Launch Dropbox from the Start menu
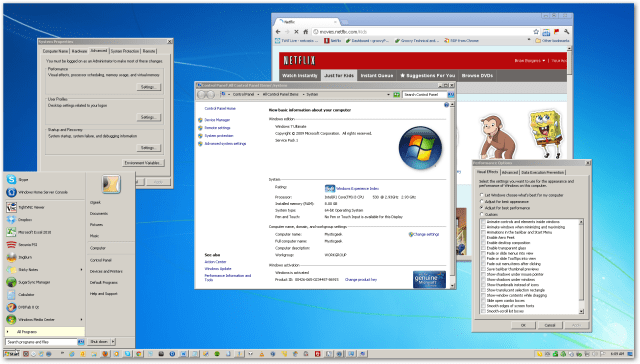 point(19,220)
